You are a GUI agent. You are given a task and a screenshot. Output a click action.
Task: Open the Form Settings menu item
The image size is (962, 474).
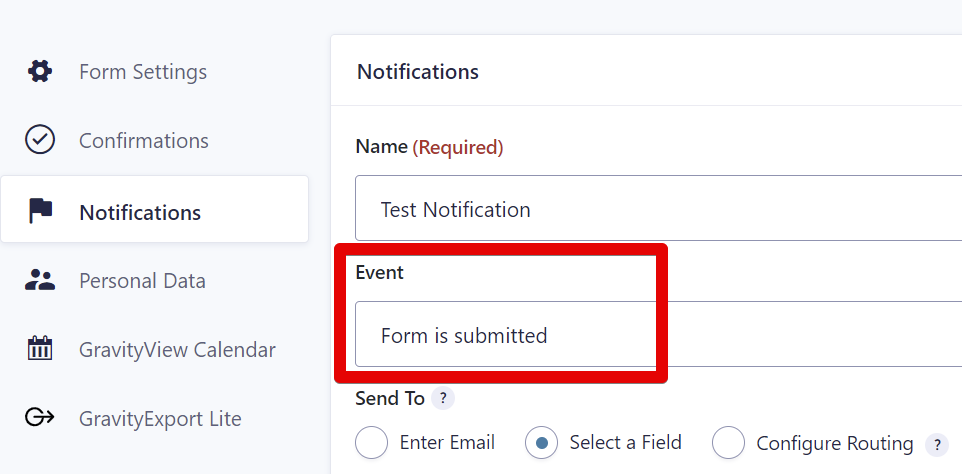point(143,72)
